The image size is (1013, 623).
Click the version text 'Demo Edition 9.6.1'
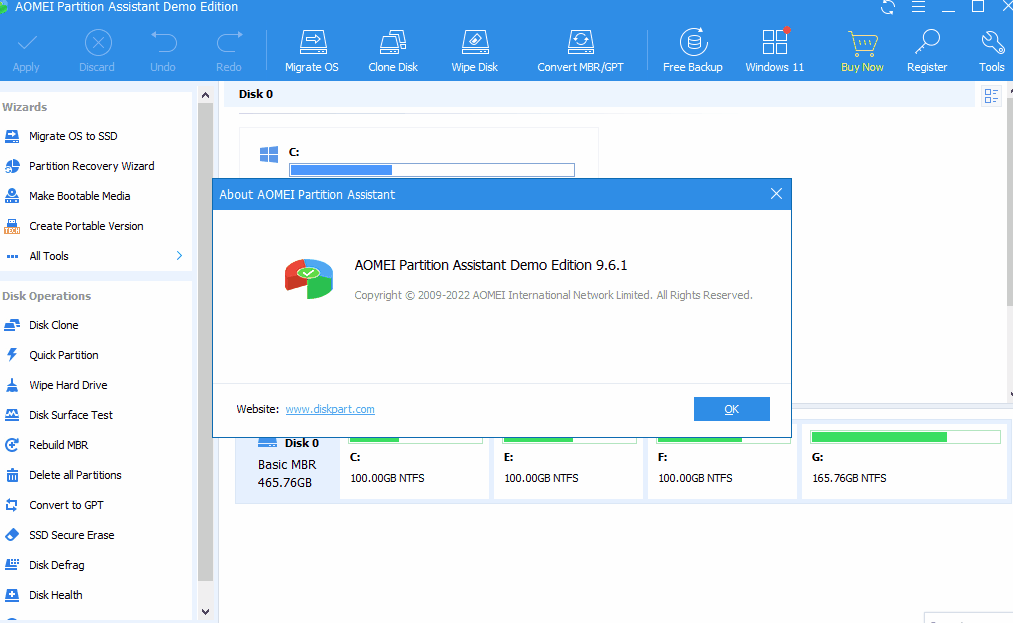point(569,265)
